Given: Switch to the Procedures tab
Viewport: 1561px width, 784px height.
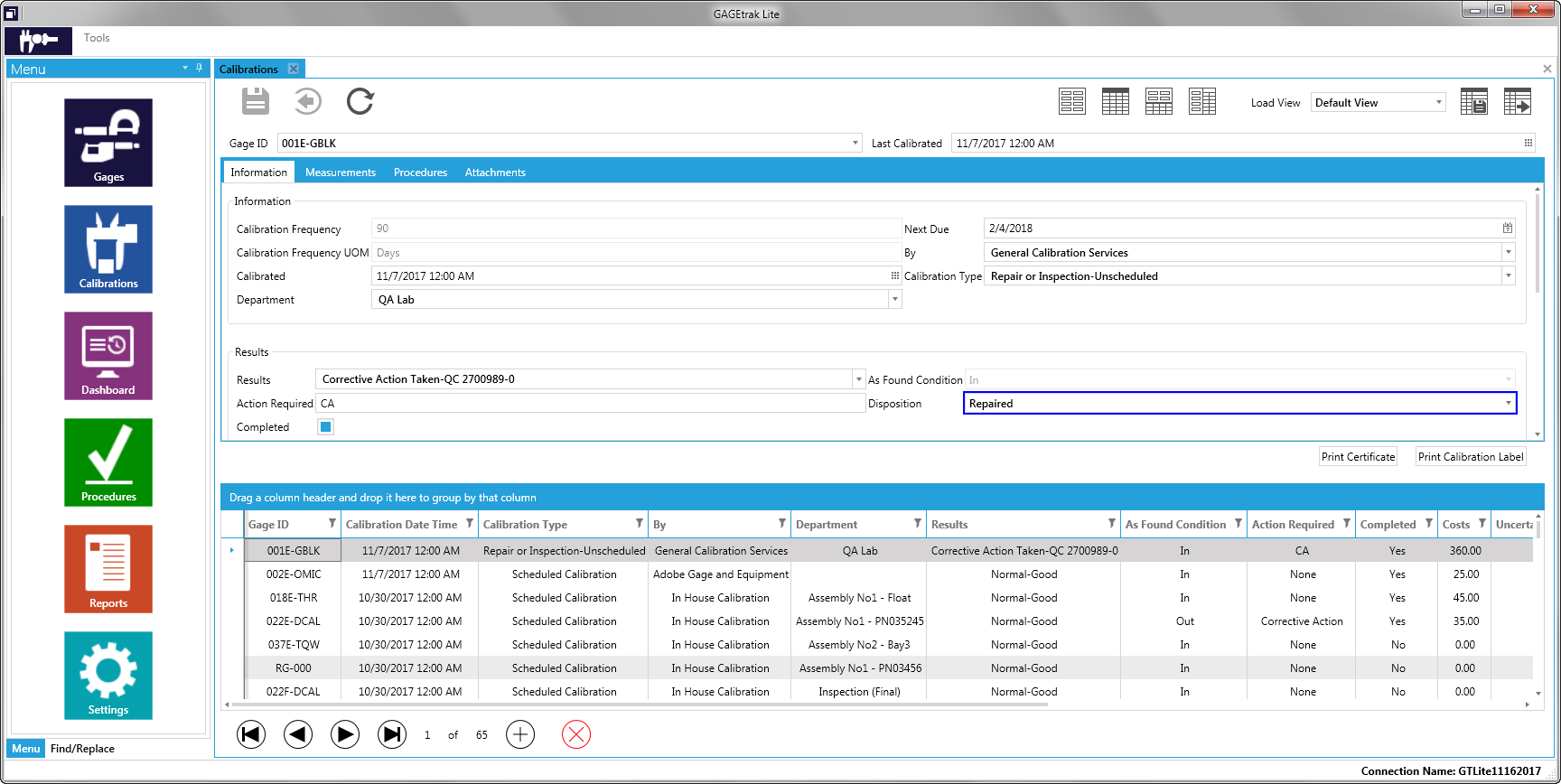Looking at the screenshot, I should [420, 173].
